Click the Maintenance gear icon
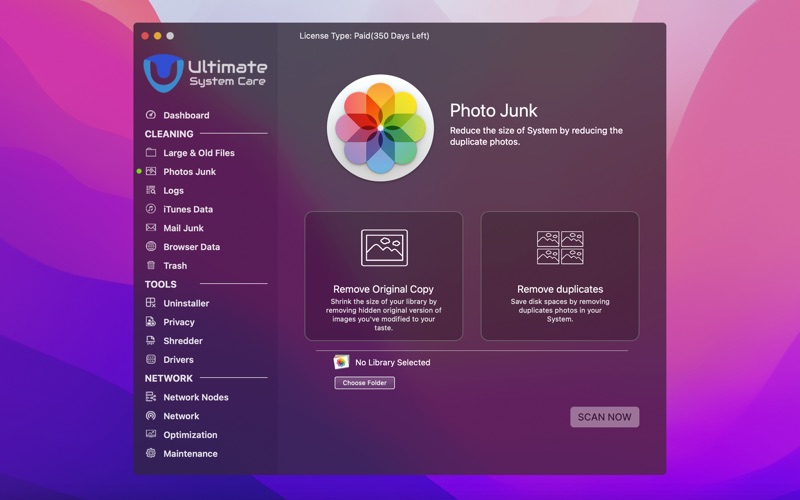This screenshot has height=500, width=800. click(x=151, y=453)
